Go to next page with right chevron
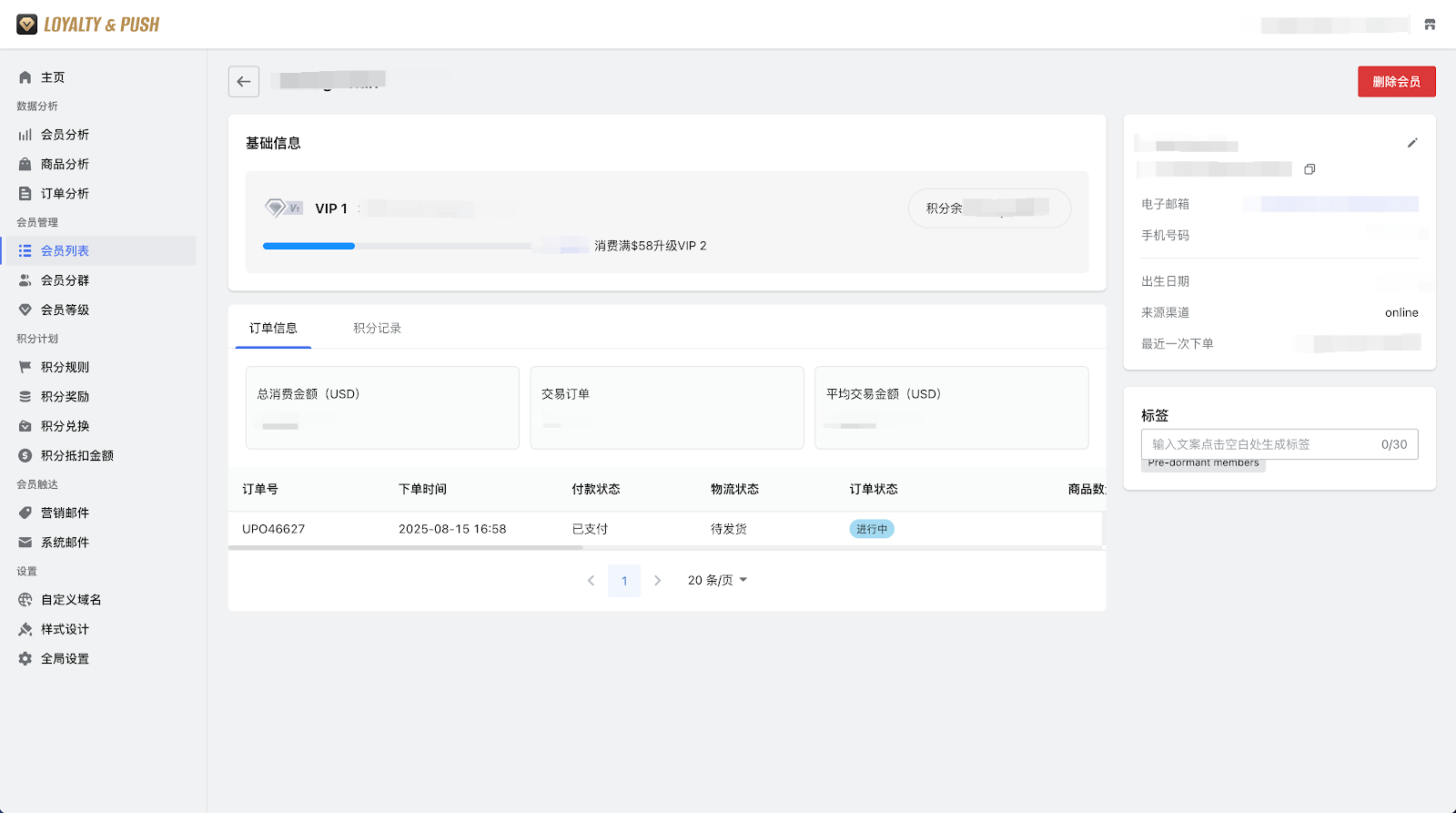 (657, 581)
